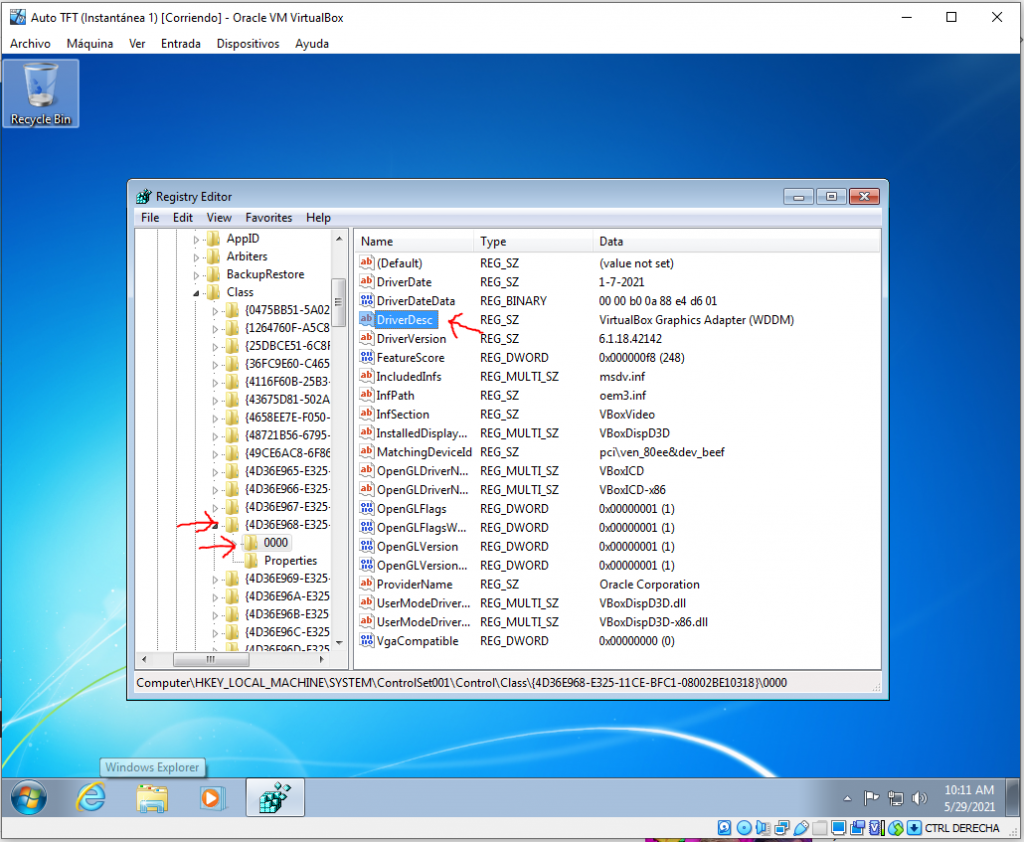The height and width of the screenshot is (842, 1024).
Task: Click the Name column header
Action: (x=412, y=242)
